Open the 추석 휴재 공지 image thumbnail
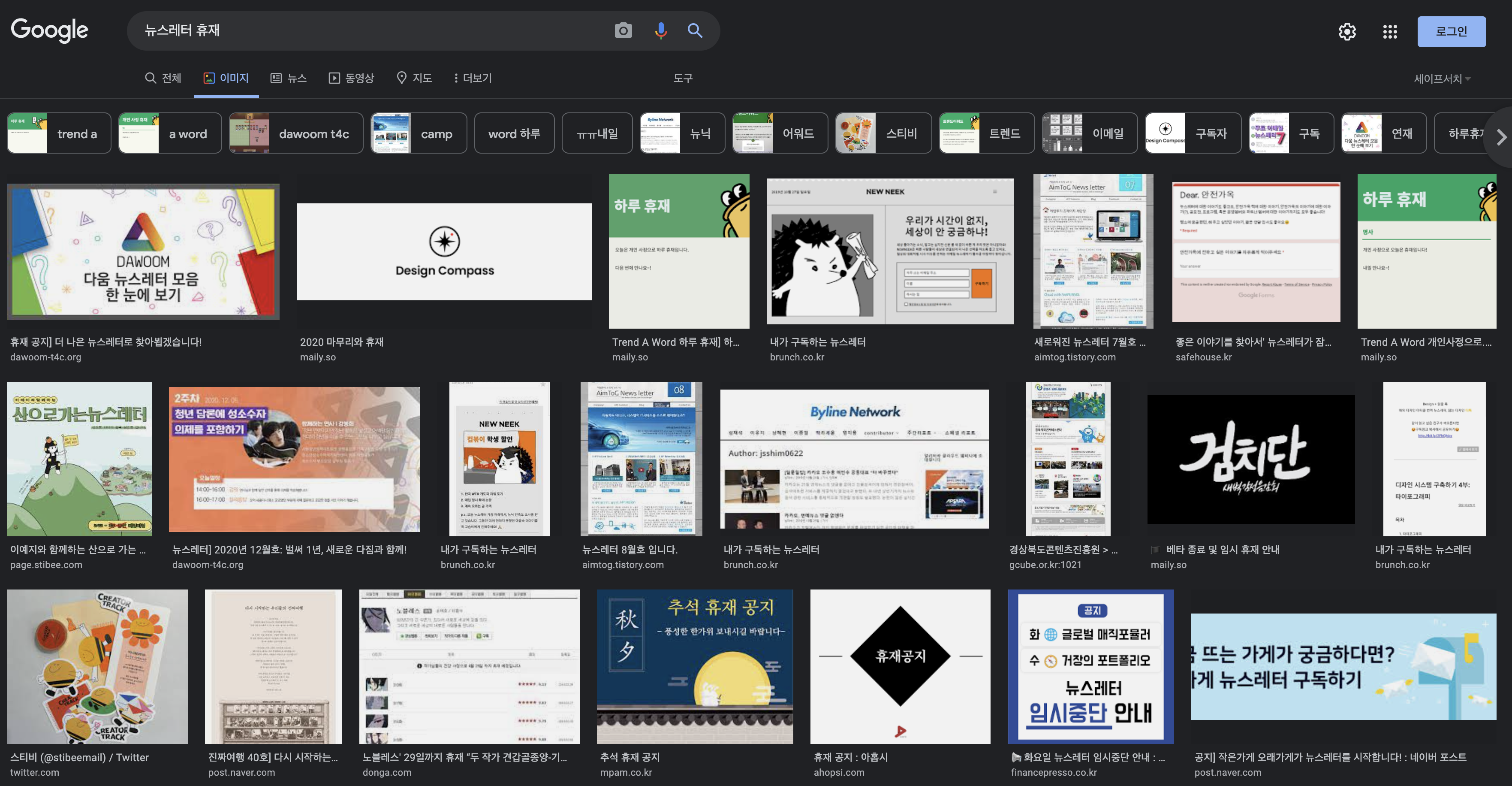Image resolution: width=1512 pixels, height=786 pixels. click(x=695, y=666)
